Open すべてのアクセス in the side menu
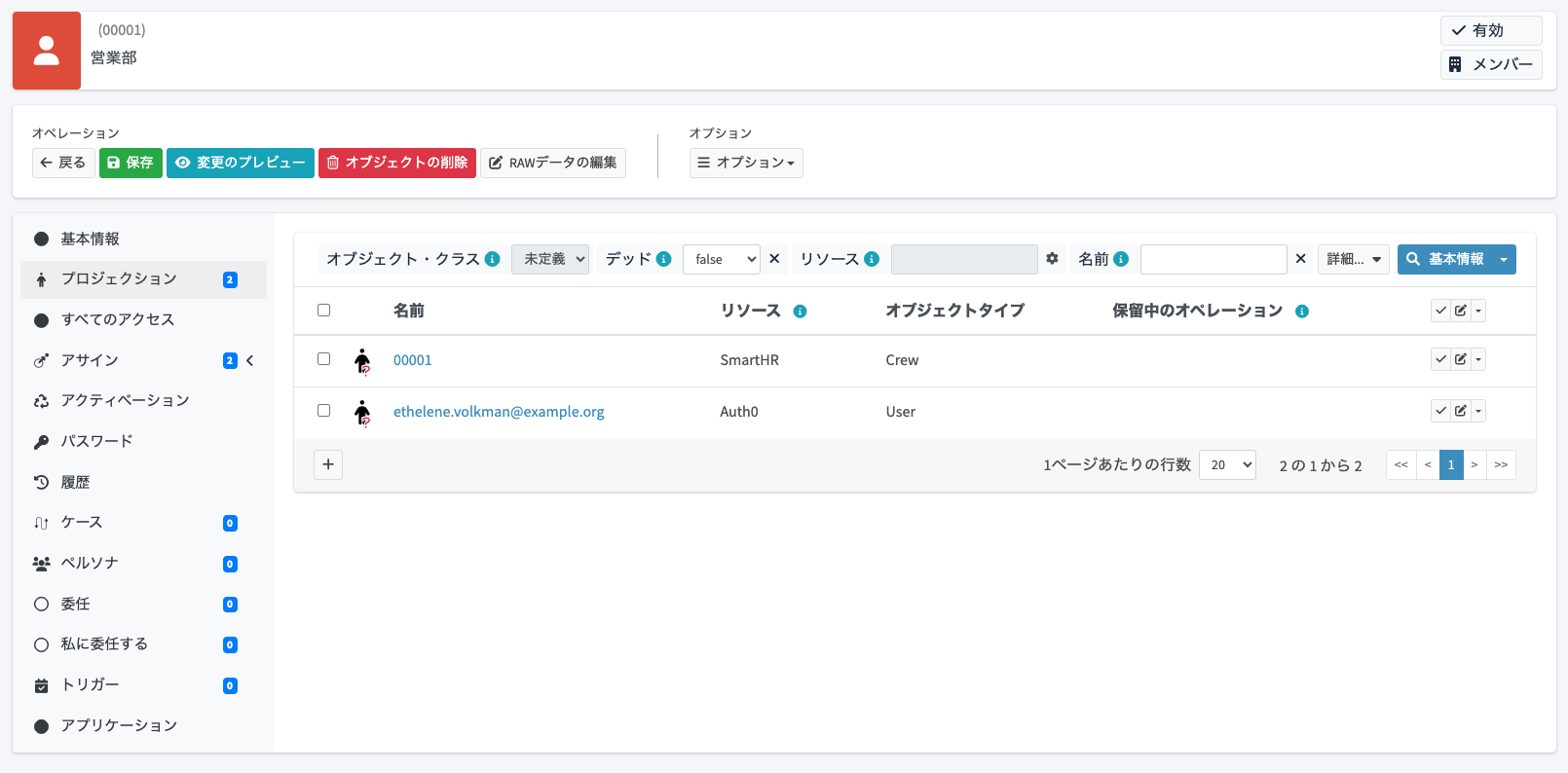The image size is (1568, 773). point(143,319)
